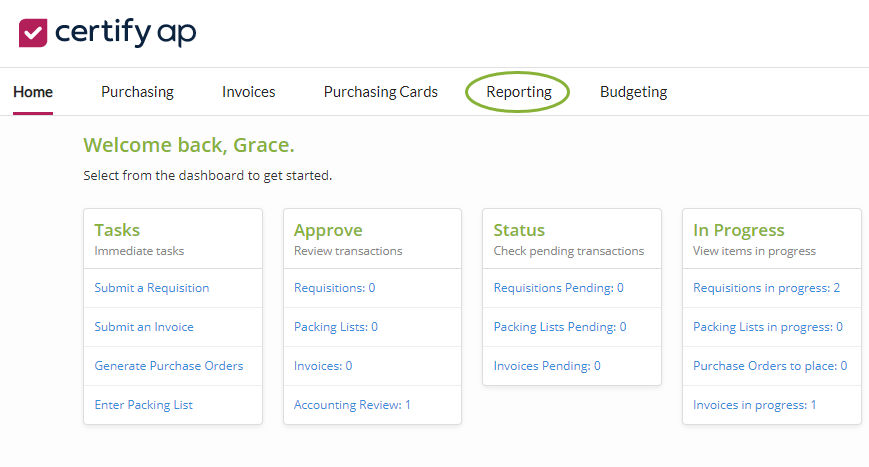
Task: Open the Reporting tab
Action: click(x=518, y=92)
